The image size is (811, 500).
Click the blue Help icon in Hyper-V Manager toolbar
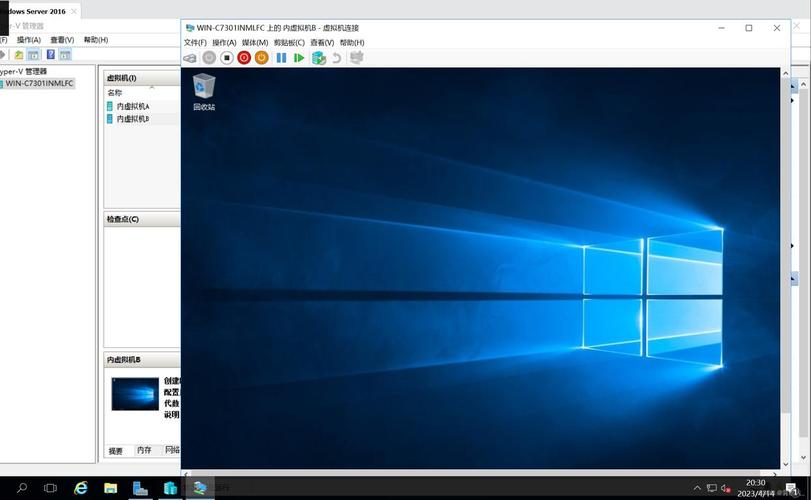point(51,54)
